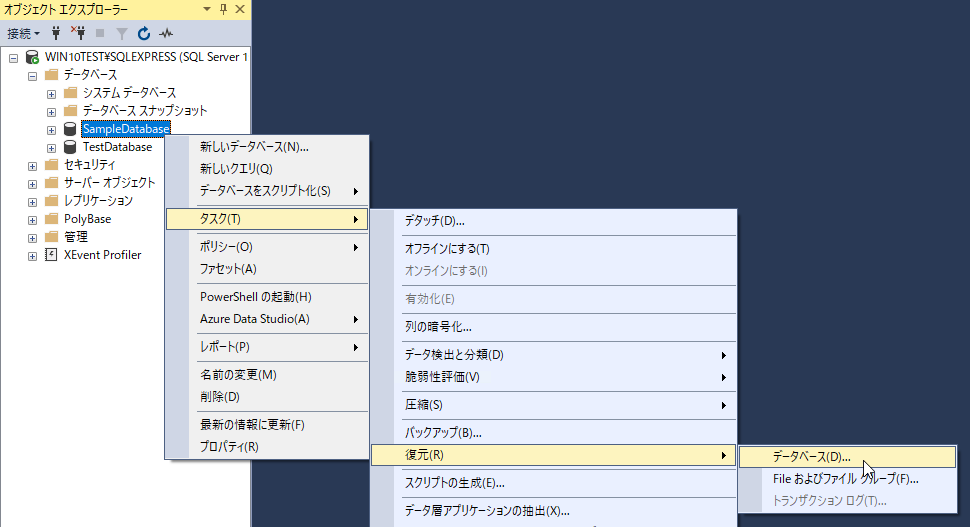Click the データベース folder icon
Viewport: 970px width, 527px height.
(x=52, y=75)
